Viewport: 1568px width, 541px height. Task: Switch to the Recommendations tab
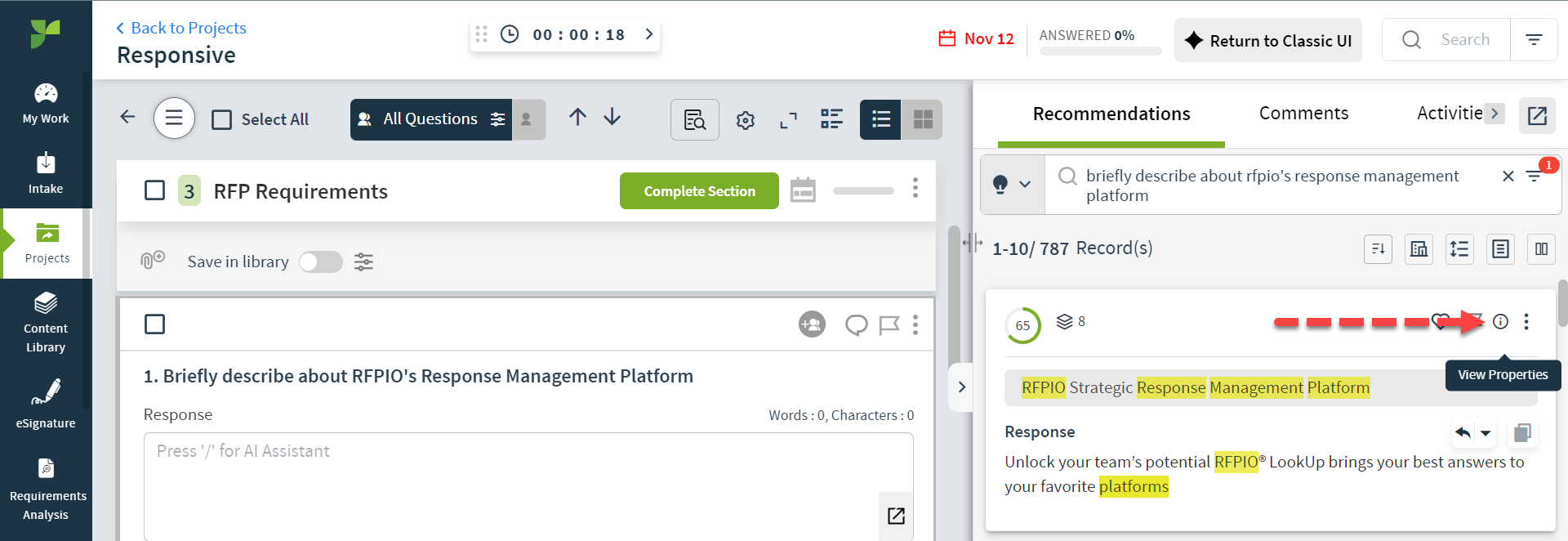(1111, 114)
